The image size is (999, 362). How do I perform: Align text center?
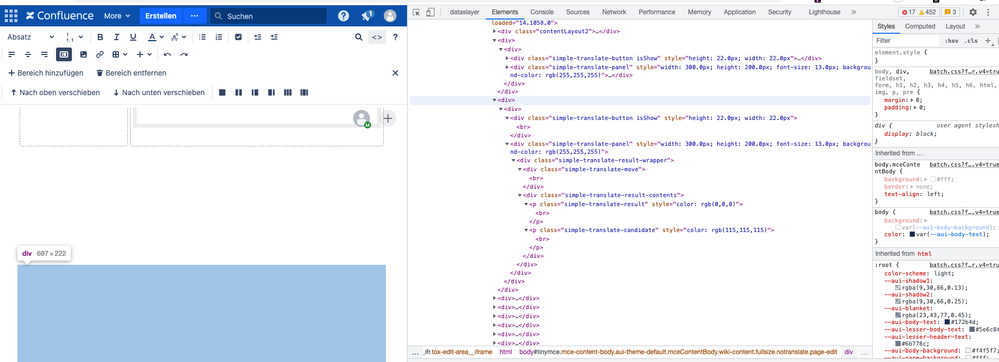click(x=27, y=54)
